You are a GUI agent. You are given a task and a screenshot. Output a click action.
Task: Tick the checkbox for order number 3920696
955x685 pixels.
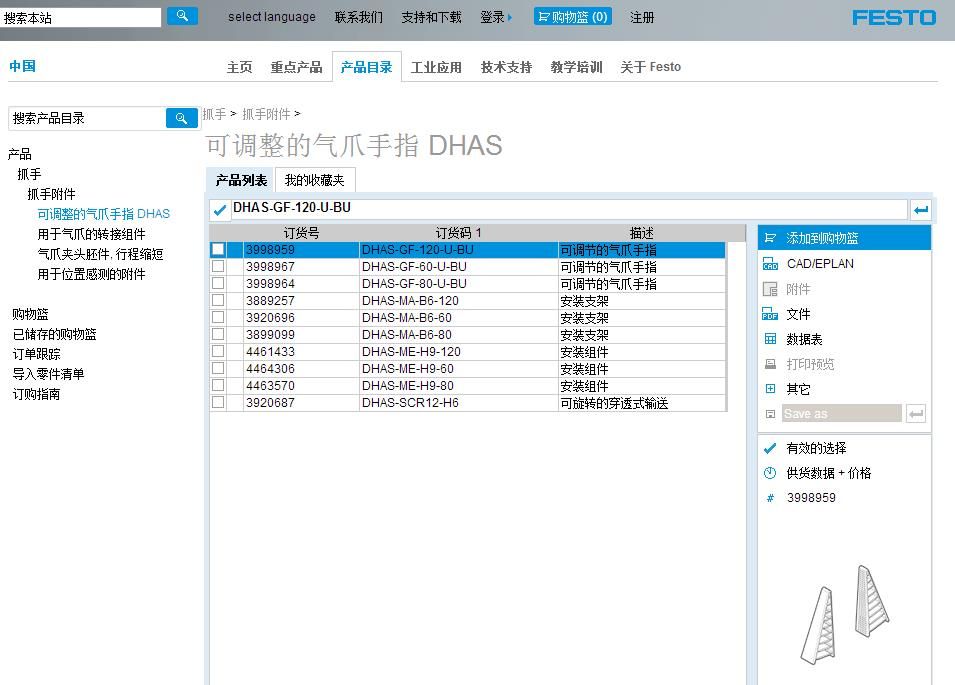[218, 317]
